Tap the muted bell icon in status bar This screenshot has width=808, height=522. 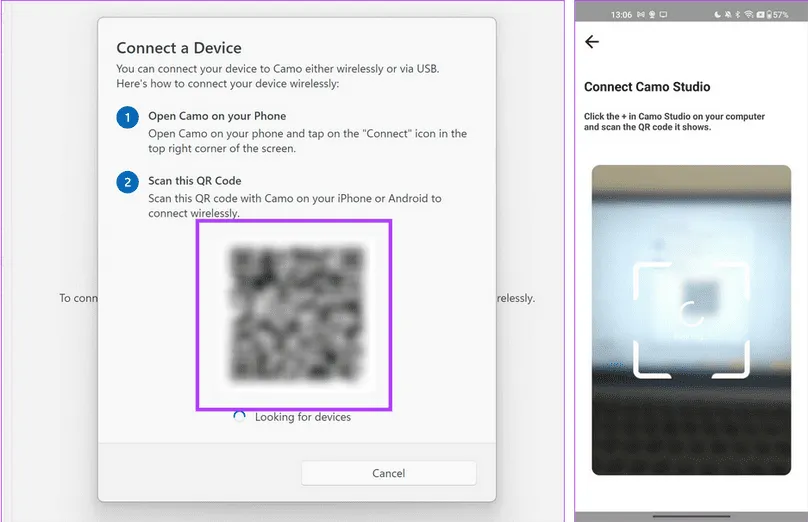[728, 14]
